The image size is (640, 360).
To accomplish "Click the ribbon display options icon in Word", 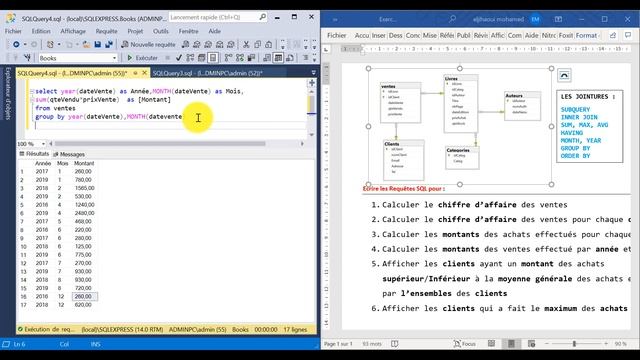I will point(558,19).
